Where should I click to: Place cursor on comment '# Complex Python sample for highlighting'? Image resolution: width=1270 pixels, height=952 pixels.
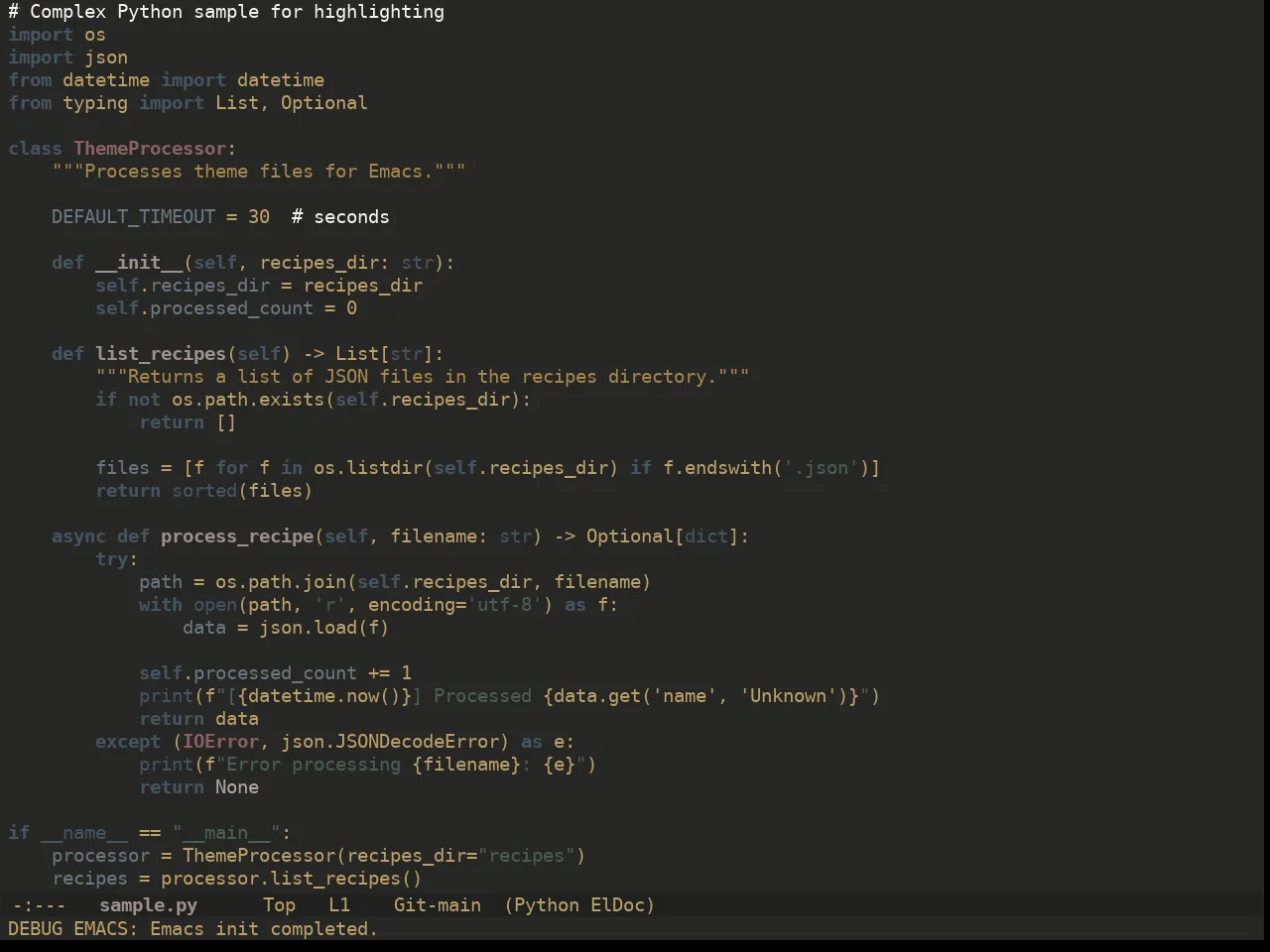click(x=226, y=12)
